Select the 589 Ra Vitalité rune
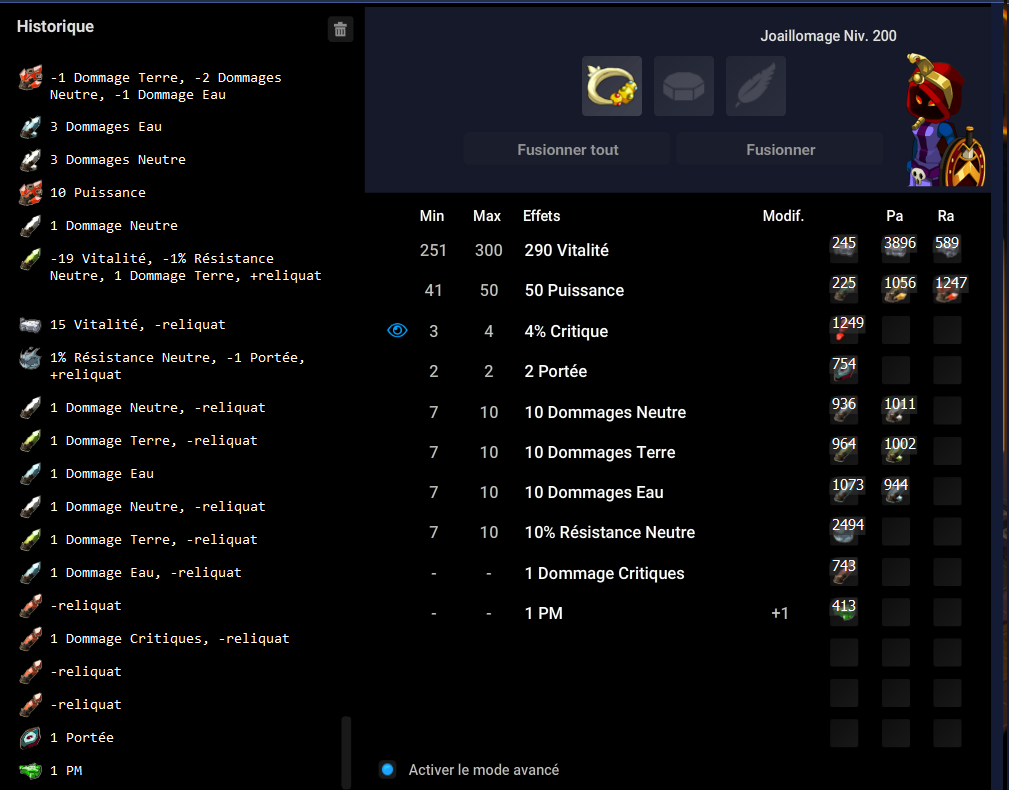 pos(947,249)
